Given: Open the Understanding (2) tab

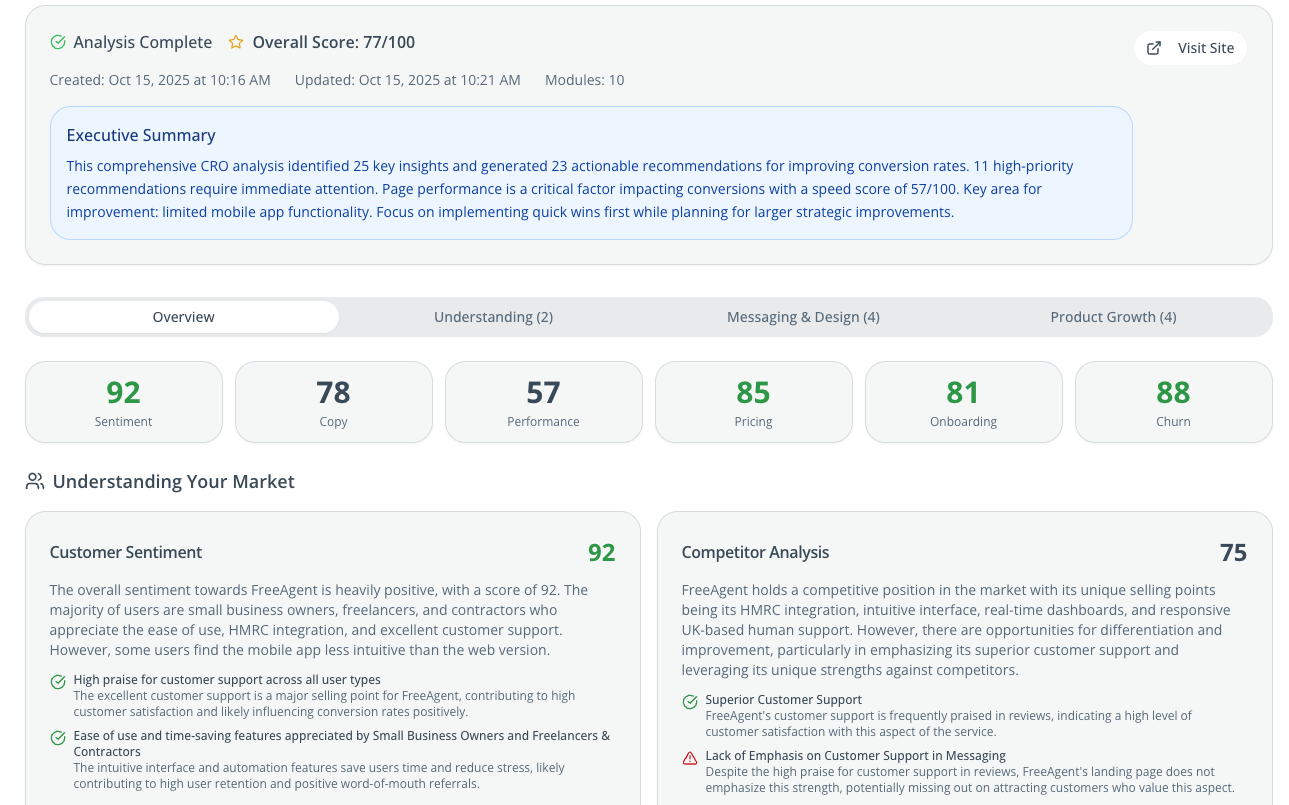Looking at the screenshot, I should pos(493,317).
